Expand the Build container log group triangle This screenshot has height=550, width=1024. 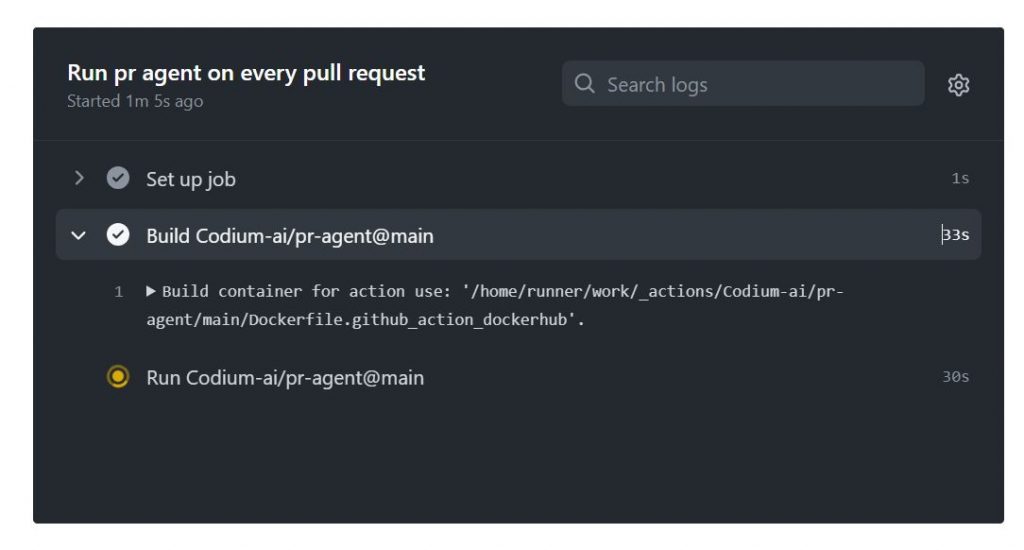(x=151, y=291)
